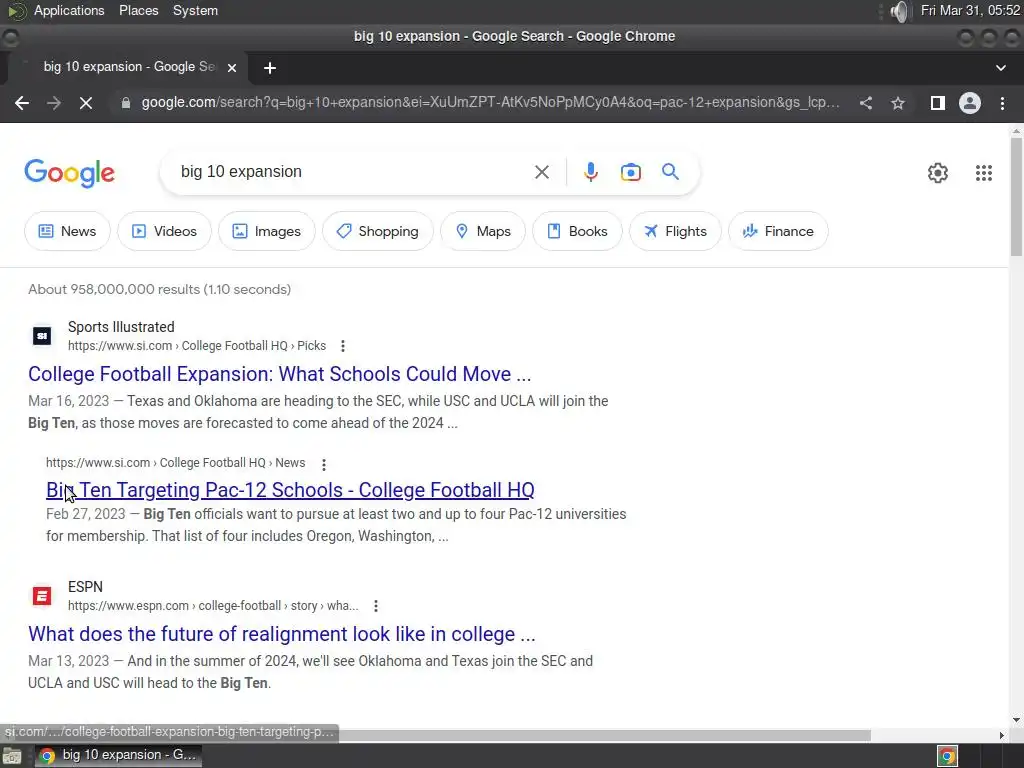Click the Chrome address bar URL
Image resolution: width=1024 pixels, height=768 pixels.
tap(490, 103)
